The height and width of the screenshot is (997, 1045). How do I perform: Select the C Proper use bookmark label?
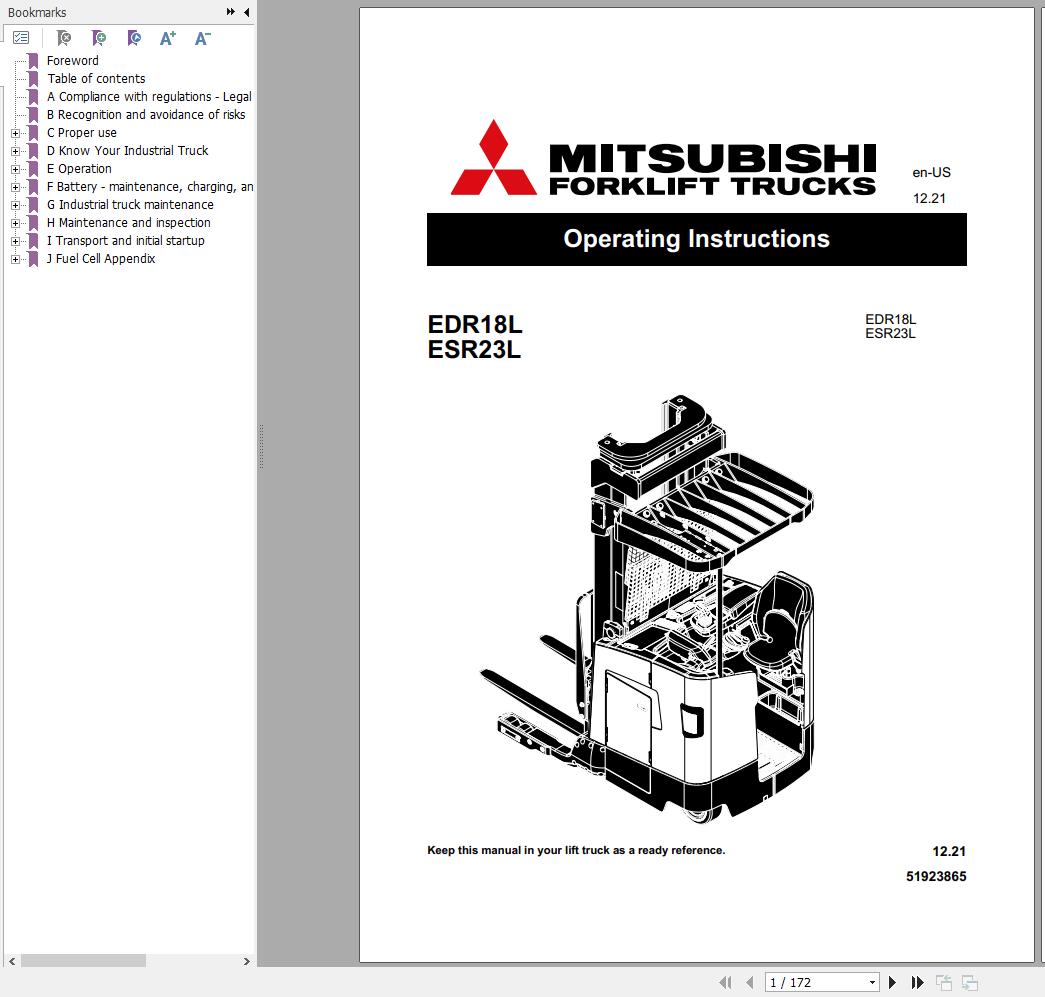point(82,133)
